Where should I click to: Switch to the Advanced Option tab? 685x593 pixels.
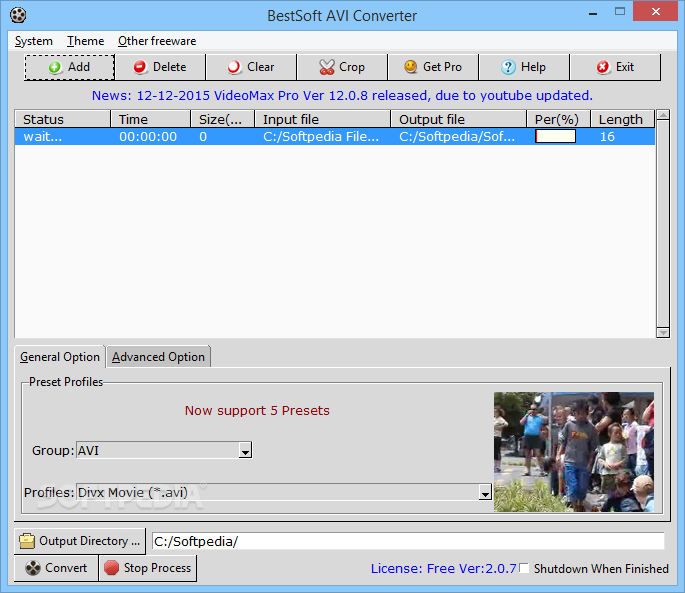(158, 357)
